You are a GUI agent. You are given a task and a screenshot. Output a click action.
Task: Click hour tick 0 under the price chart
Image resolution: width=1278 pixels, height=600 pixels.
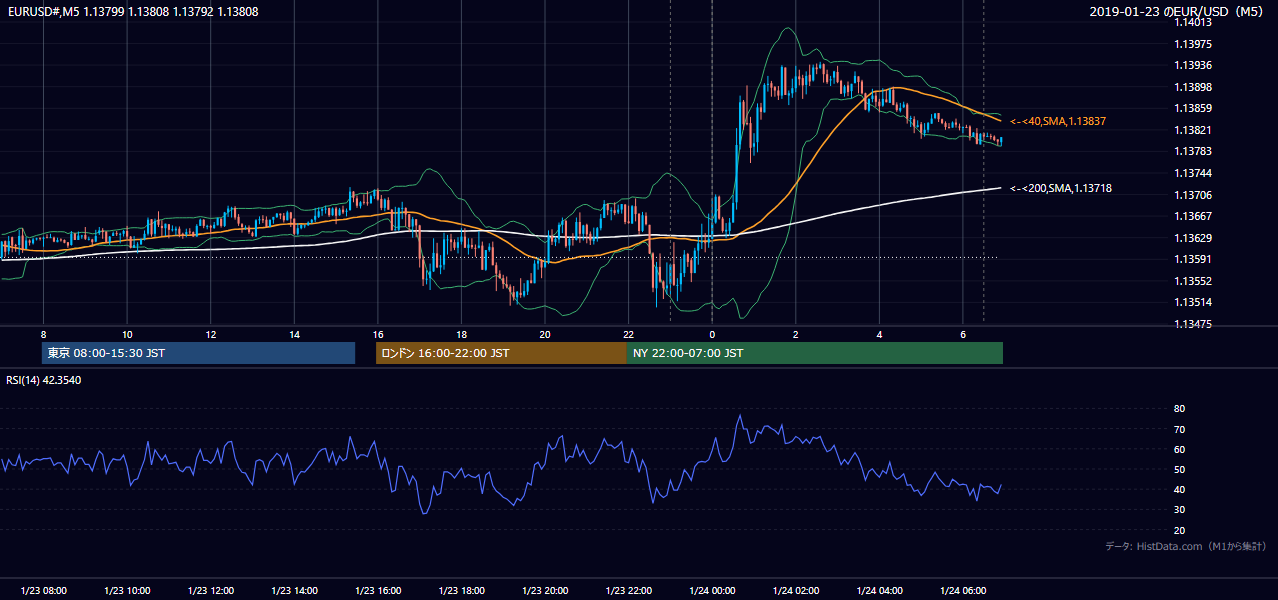[712, 334]
